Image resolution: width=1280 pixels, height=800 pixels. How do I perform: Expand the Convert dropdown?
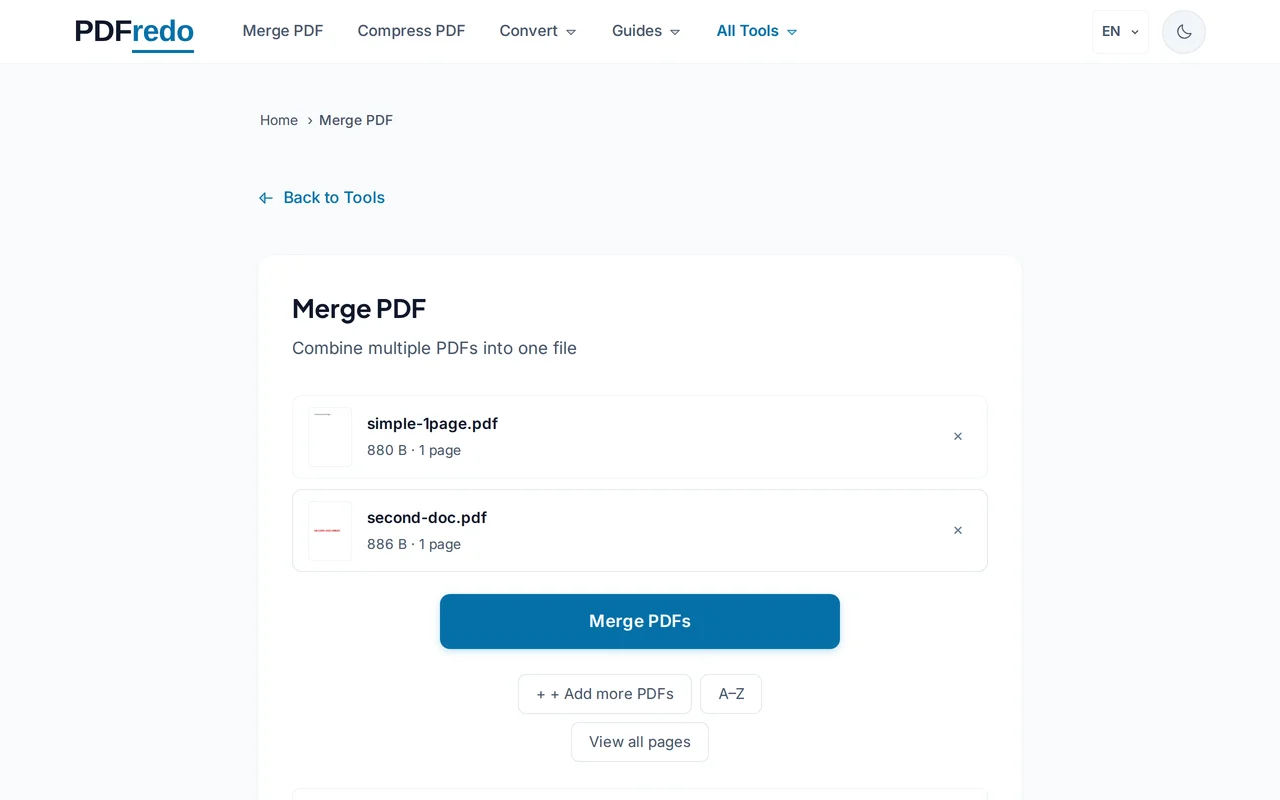537,31
